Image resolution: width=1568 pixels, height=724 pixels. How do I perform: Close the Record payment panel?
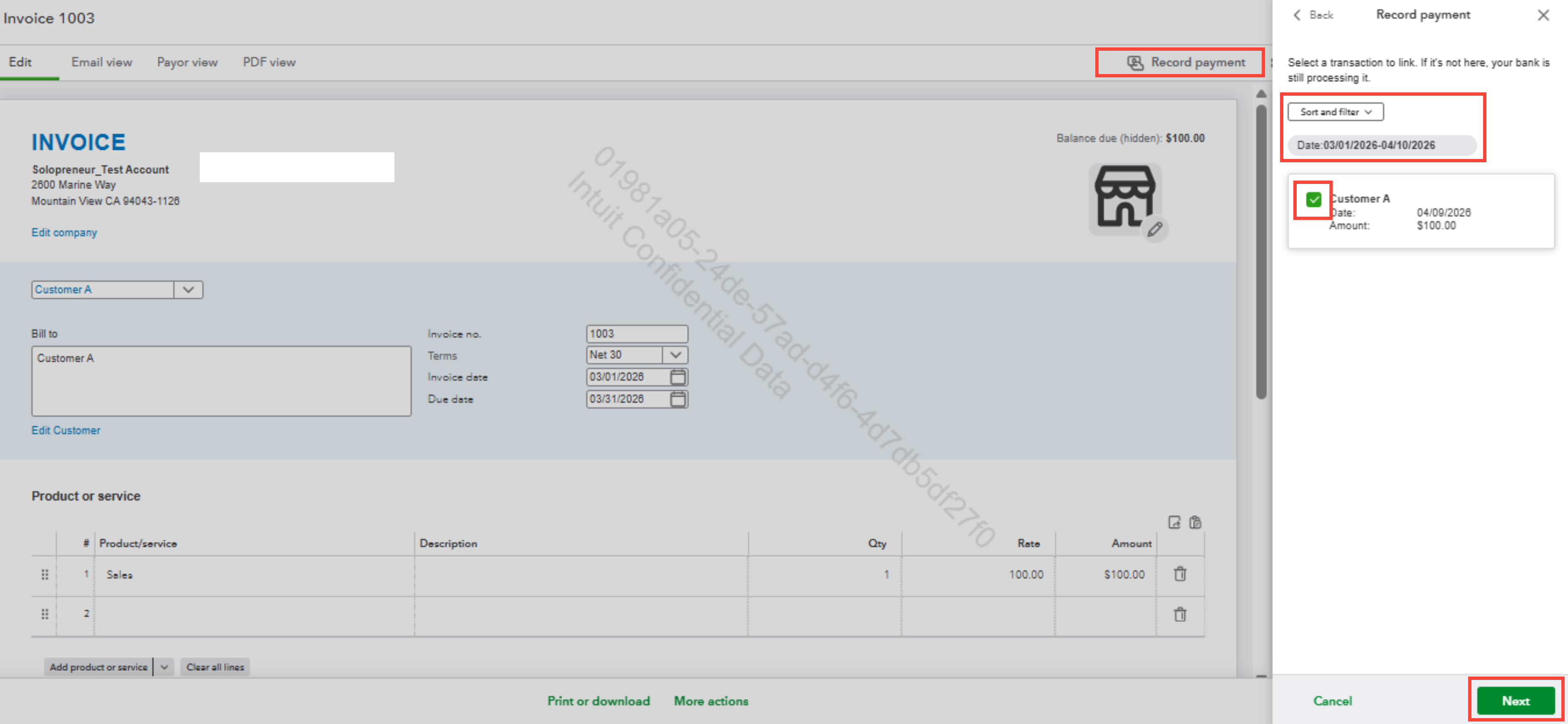coord(1543,15)
